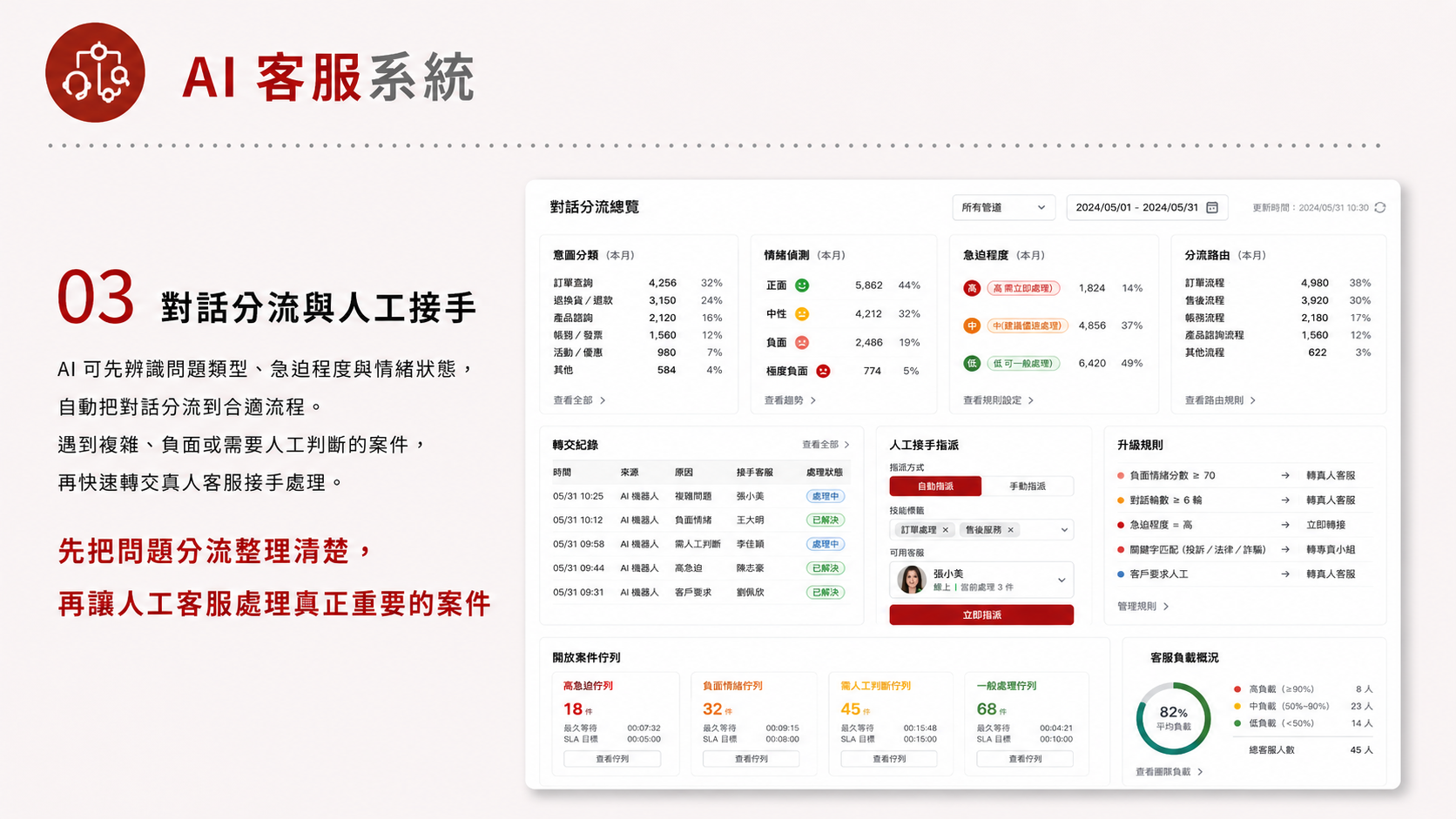Open 查看團隊負載 link
The height and width of the screenshot is (819, 1456).
(x=1170, y=772)
